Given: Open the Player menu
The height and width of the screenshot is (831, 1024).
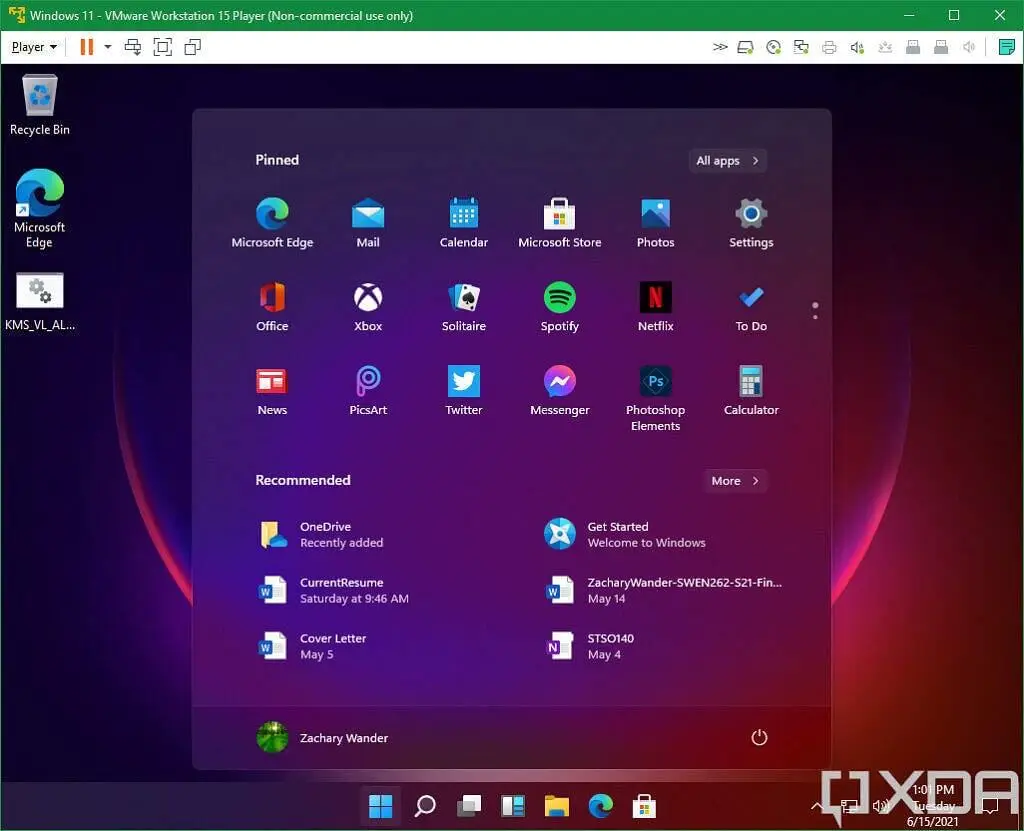Looking at the screenshot, I should pyautogui.click(x=30, y=46).
